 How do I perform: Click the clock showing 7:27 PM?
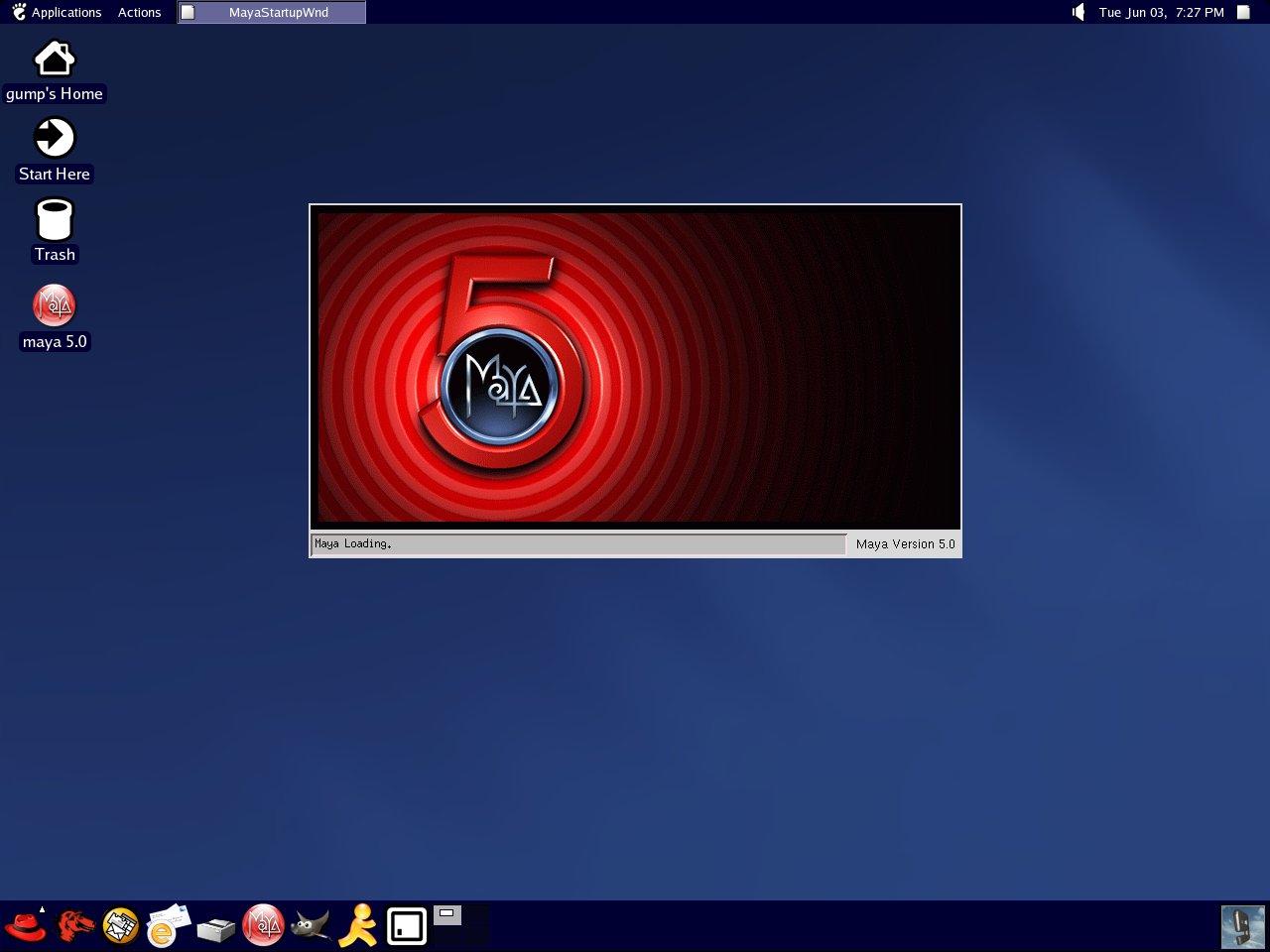pos(1161,12)
